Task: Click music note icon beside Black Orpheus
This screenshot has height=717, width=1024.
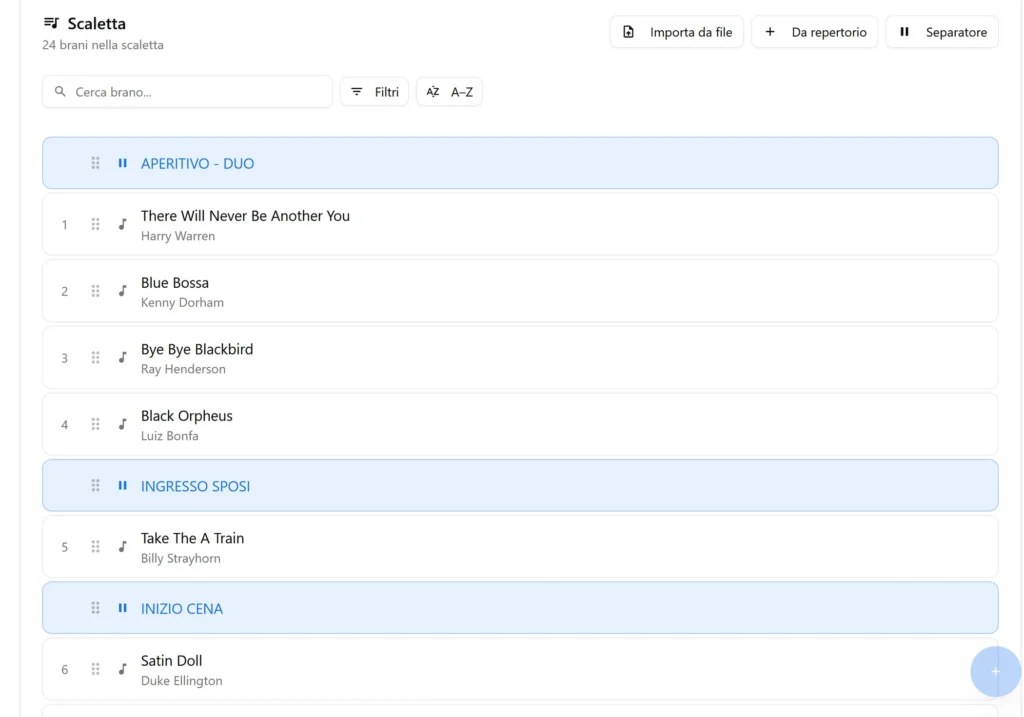Action: (123, 424)
